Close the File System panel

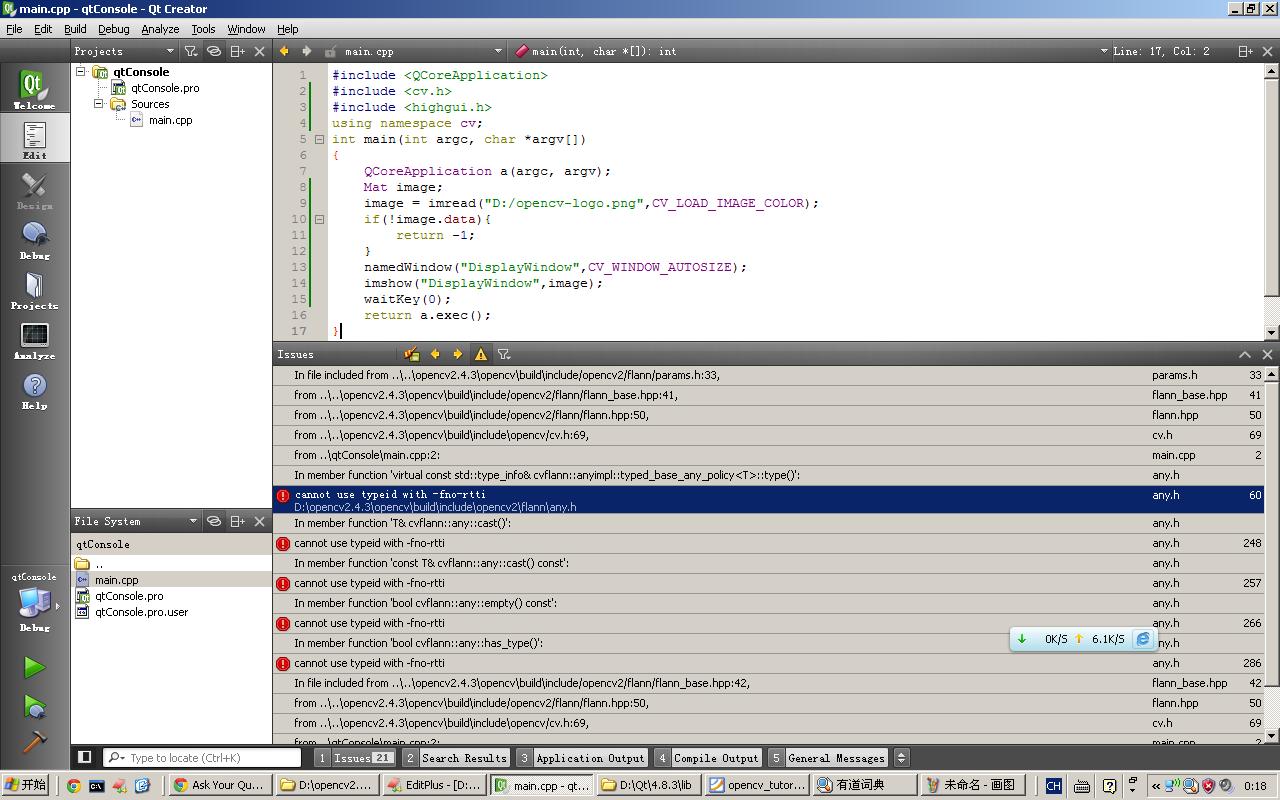260,521
